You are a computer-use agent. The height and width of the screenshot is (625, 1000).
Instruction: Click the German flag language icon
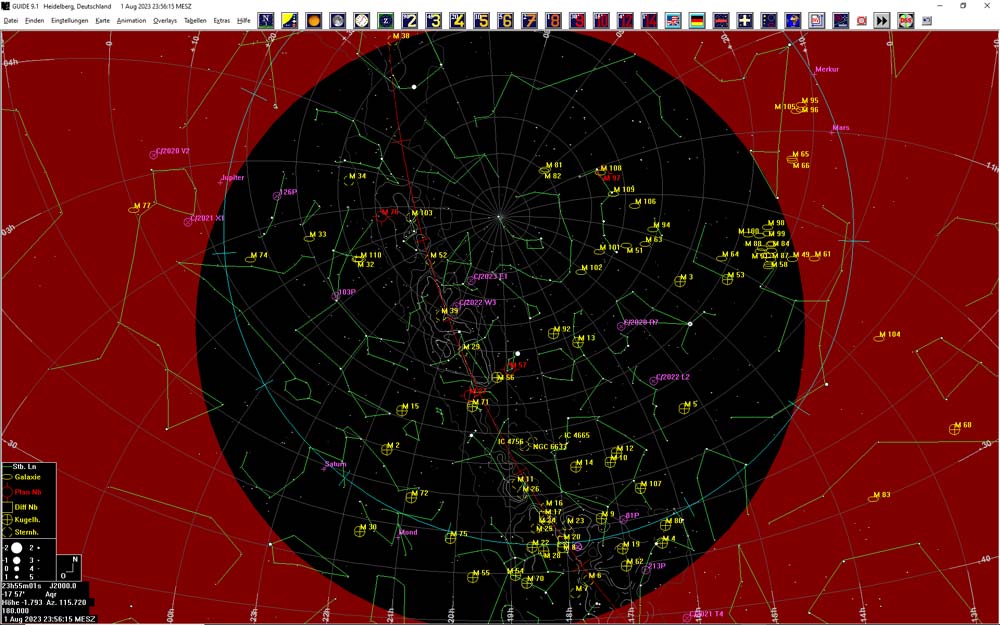[697, 20]
